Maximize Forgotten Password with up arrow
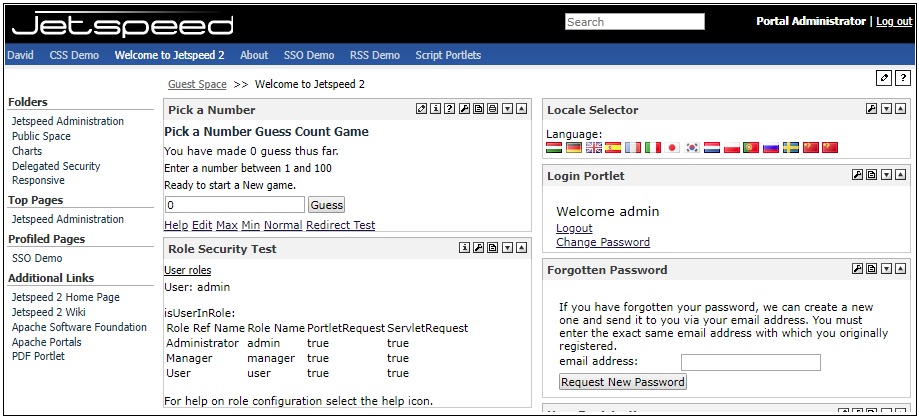This screenshot has height=418, width=919. 900,269
